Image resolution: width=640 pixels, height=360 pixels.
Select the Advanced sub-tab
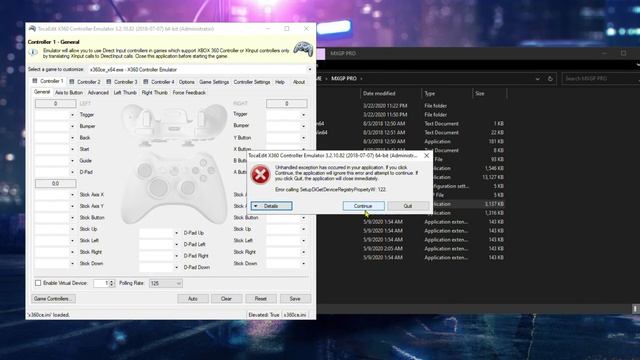click(98, 93)
